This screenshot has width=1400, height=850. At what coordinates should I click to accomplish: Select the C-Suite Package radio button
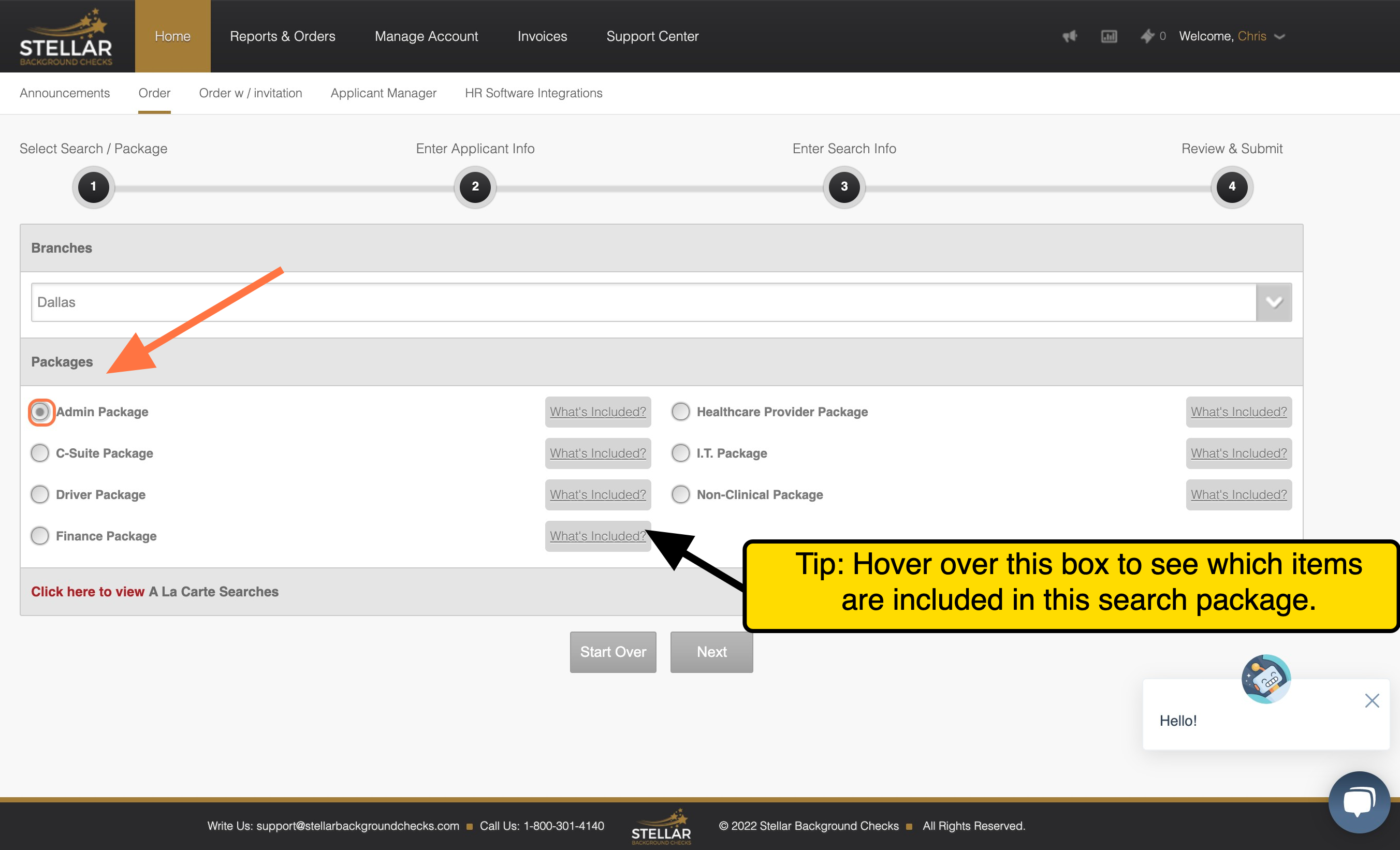(x=40, y=453)
